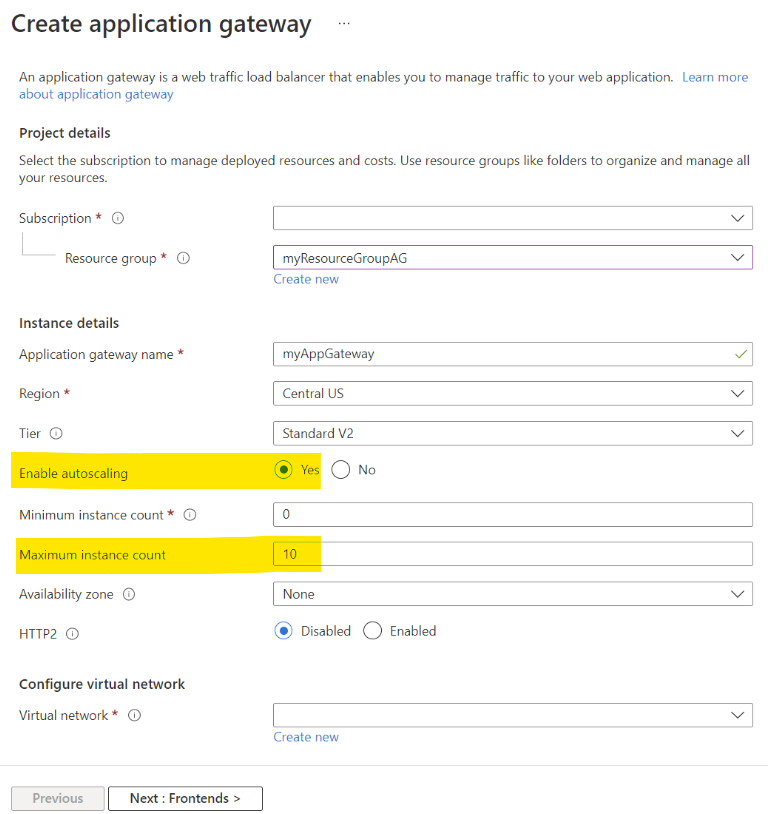Open Learn more about application gateway link
Screen dimensions: 778x814
click(715, 77)
